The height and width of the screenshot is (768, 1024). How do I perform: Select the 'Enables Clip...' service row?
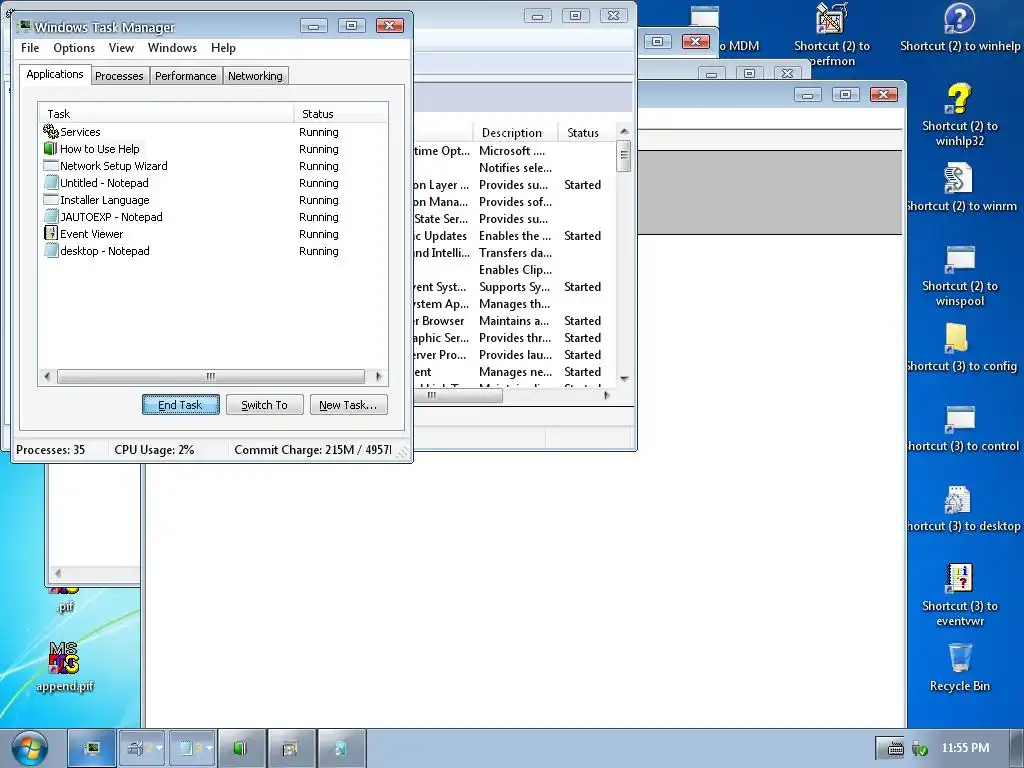[515, 270]
